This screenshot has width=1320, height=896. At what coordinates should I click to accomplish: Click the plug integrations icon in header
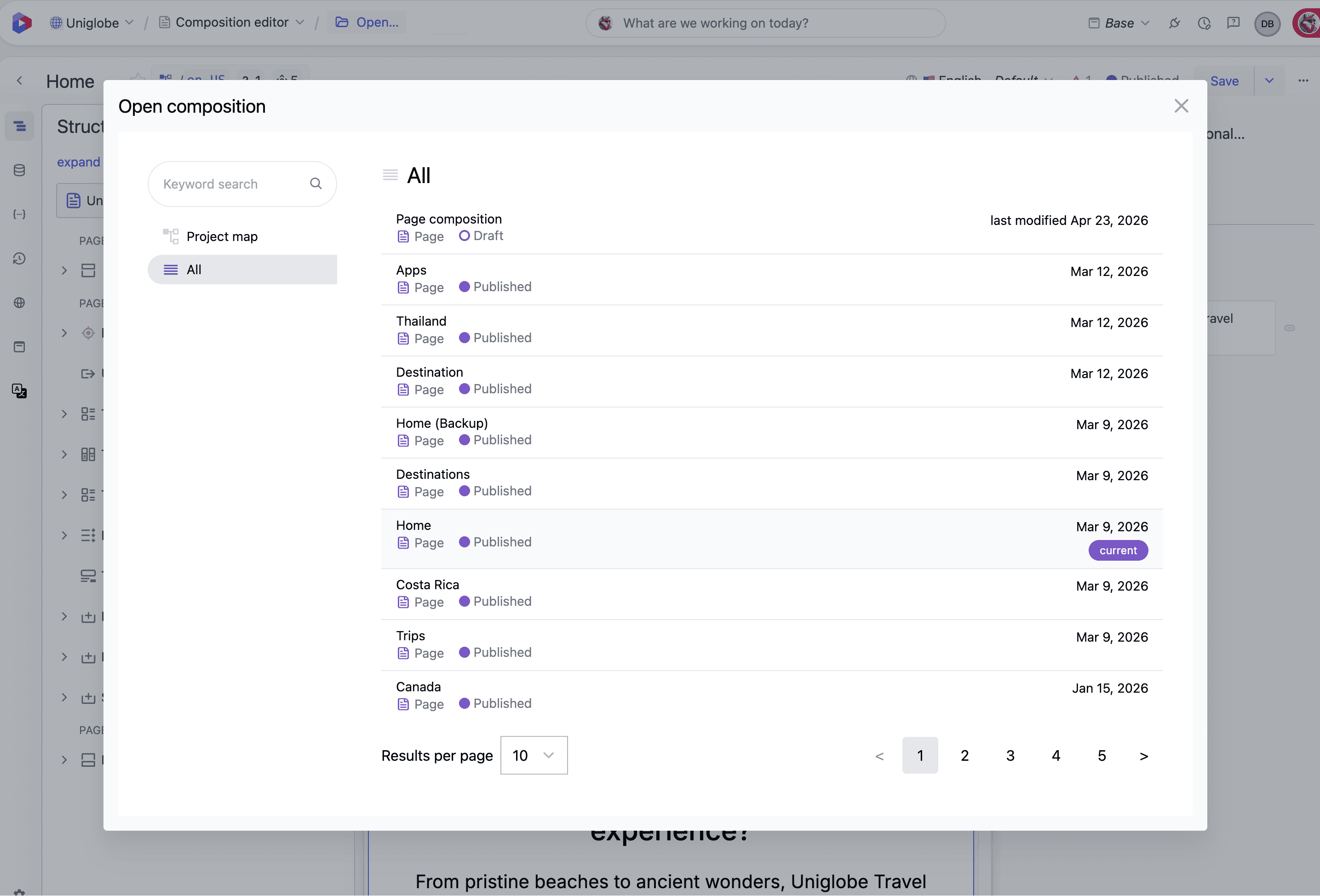(x=1175, y=23)
